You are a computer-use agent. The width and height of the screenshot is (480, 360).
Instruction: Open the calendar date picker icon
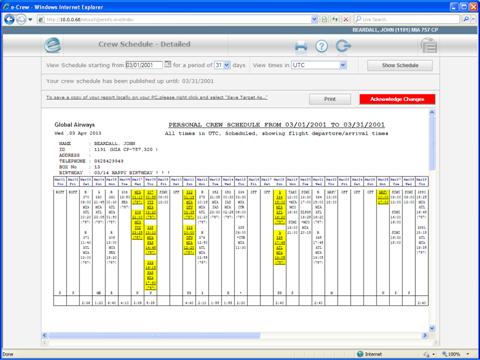click(x=168, y=64)
